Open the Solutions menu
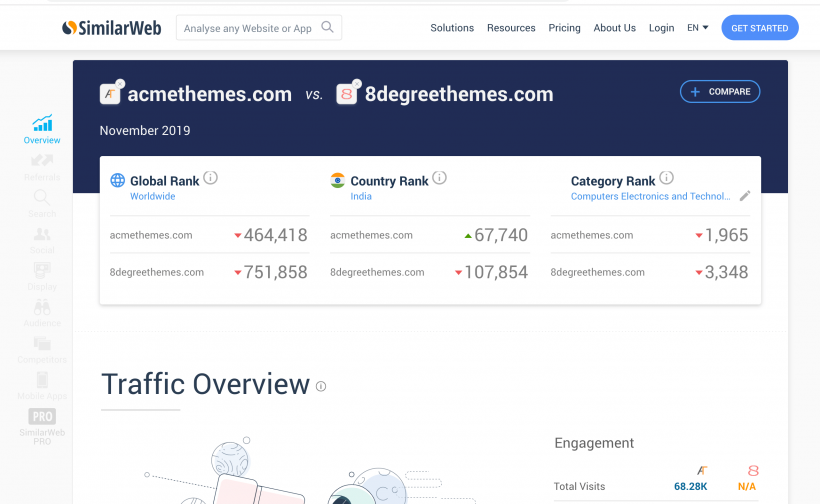 pos(452,28)
